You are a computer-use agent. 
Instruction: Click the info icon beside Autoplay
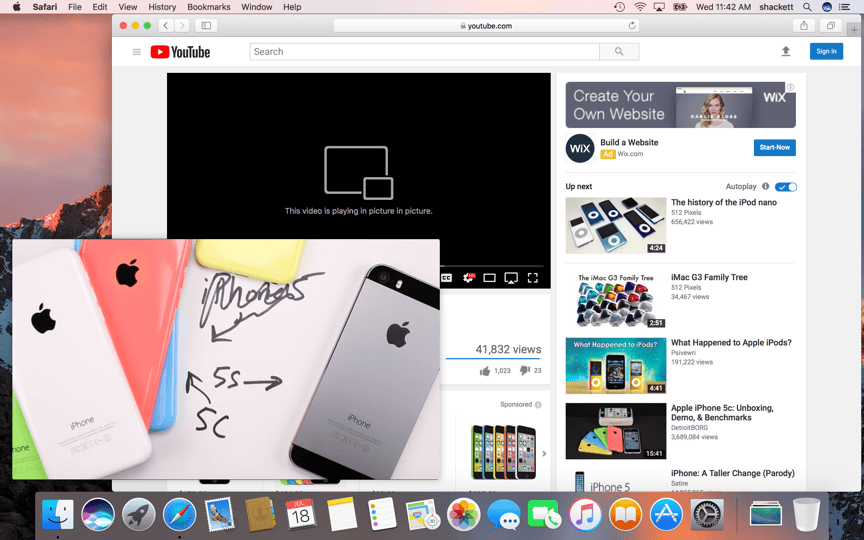tap(765, 186)
